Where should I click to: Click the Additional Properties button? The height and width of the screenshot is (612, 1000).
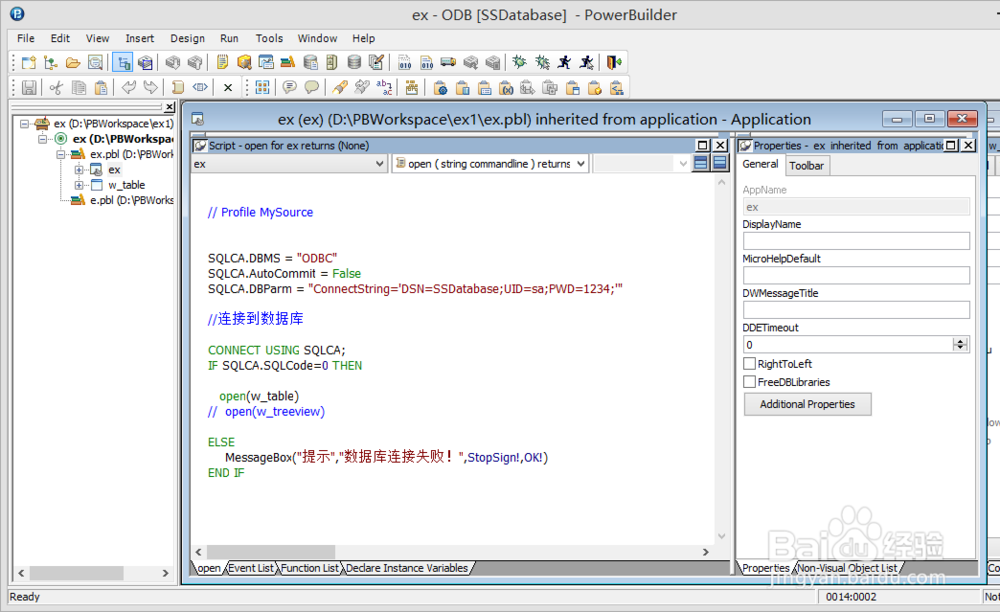click(807, 404)
